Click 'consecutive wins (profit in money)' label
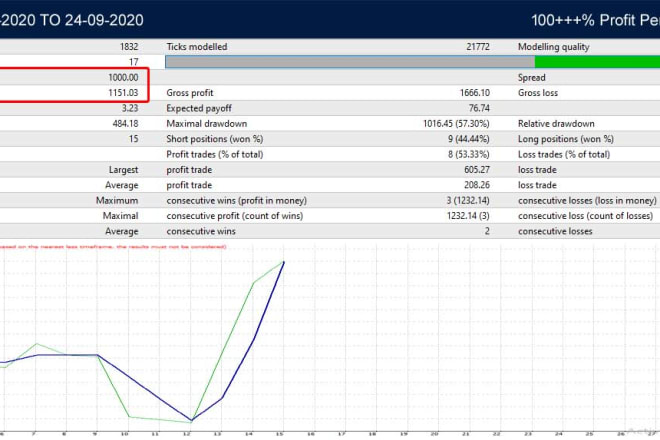Viewport: 660px width, 440px height. [x=237, y=200]
